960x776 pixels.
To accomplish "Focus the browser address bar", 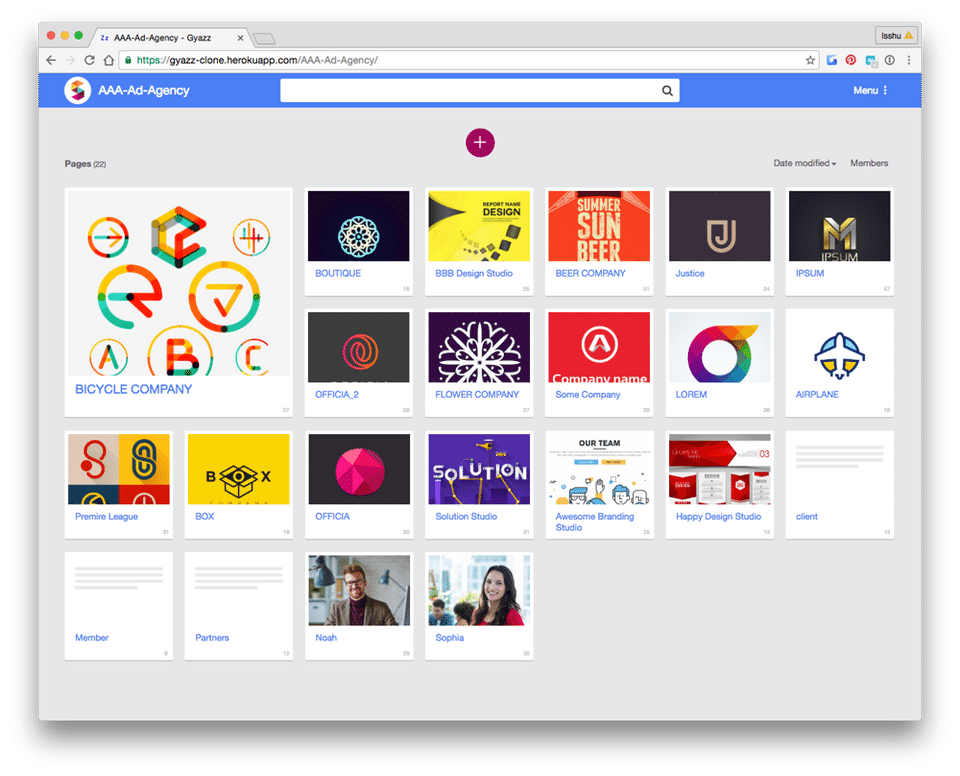I will 465,60.
